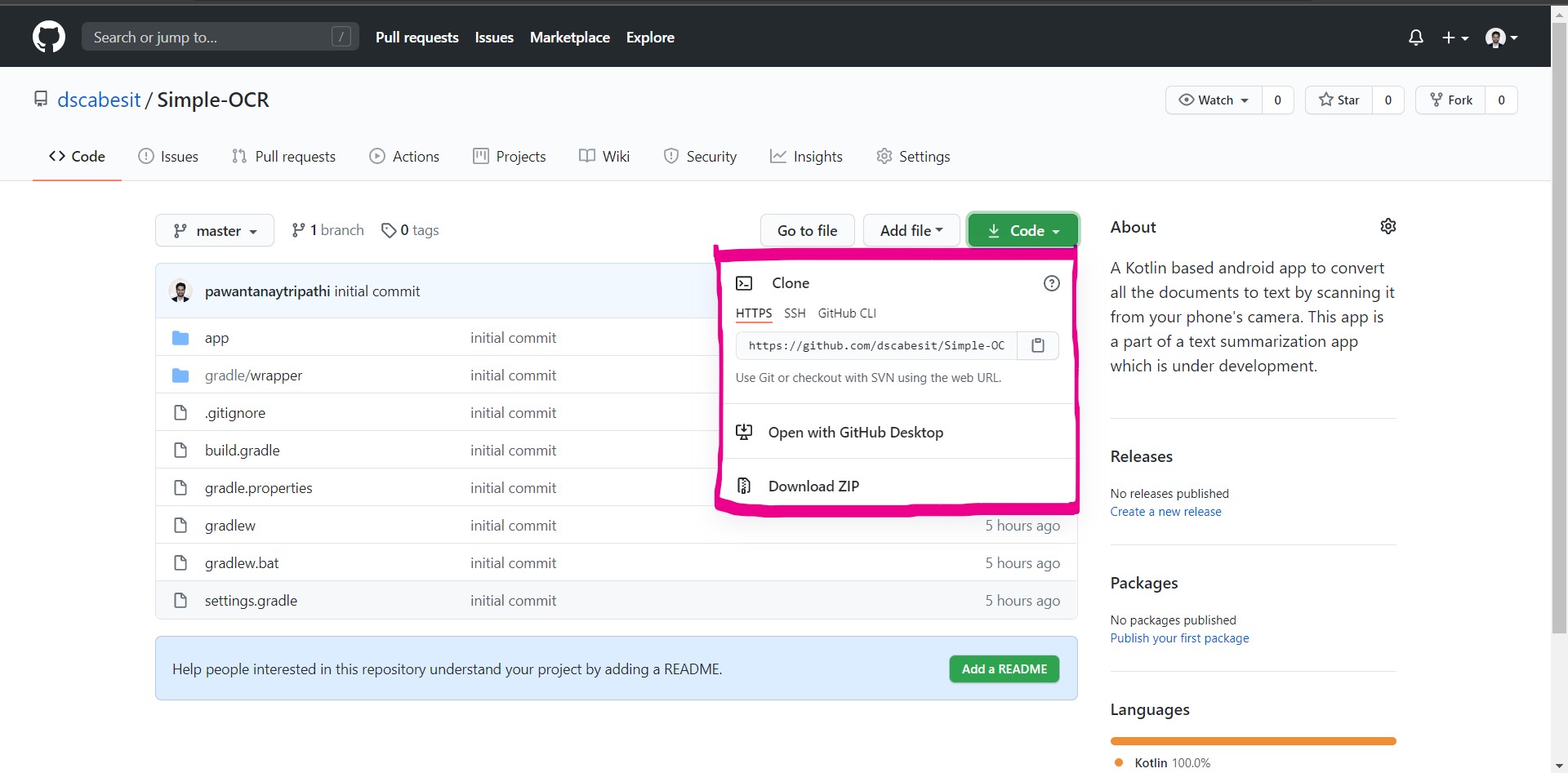The width and height of the screenshot is (1568, 773).
Task: Fork the Simple-OCR repository
Action: 1450,100
